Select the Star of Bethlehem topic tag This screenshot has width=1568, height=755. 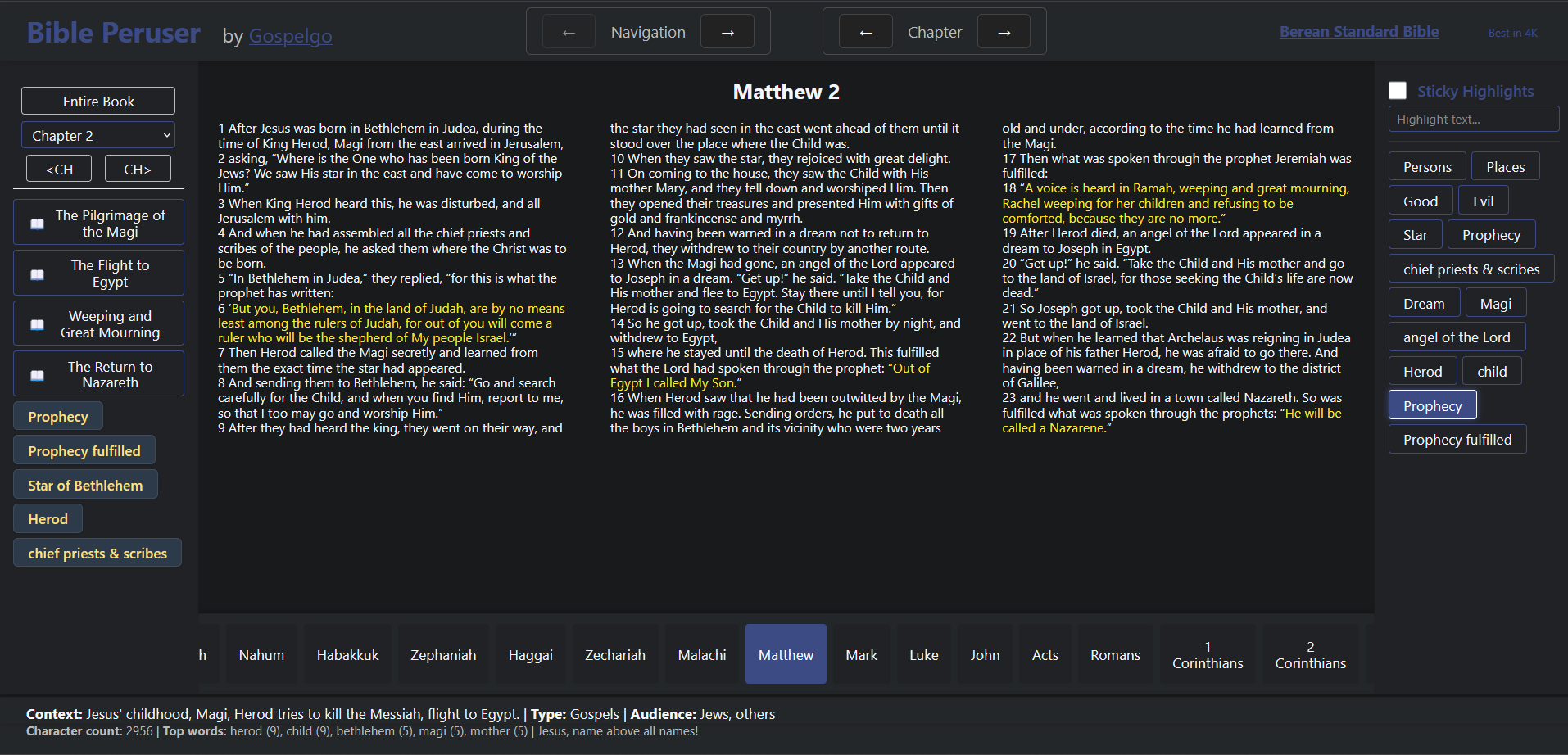coord(85,486)
